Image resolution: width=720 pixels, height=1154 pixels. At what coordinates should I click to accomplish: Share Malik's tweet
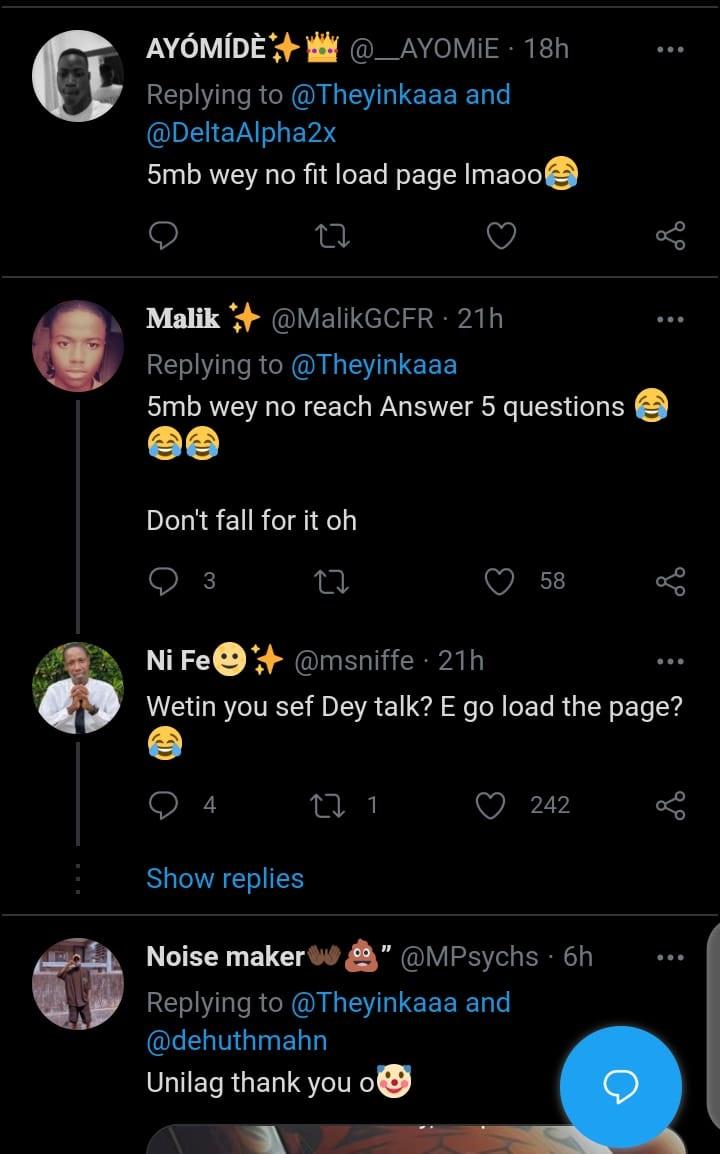(670, 581)
